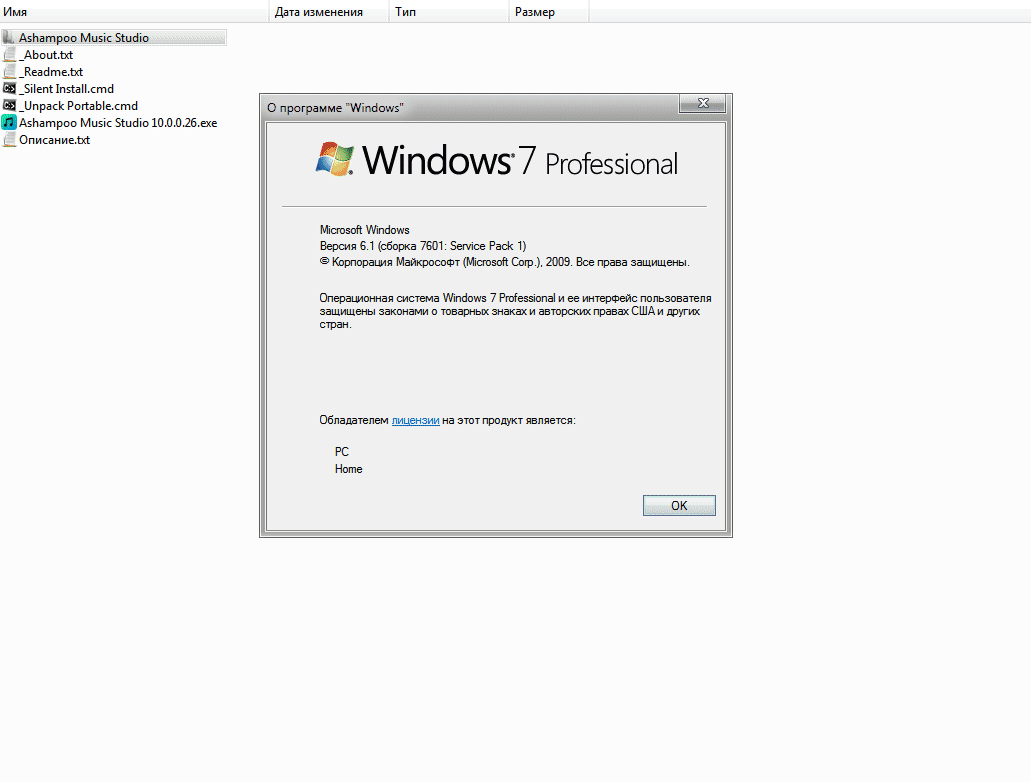This screenshot has height=782, width=1031.
Task: Click the _Readme.txt file icon
Action: click(x=9, y=72)
